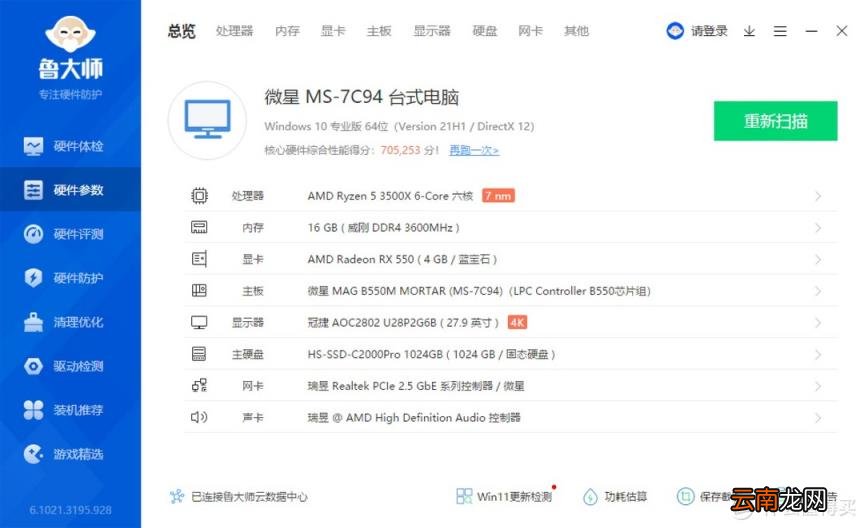Click the 内存 memory row icon

[x=199, y=227]
